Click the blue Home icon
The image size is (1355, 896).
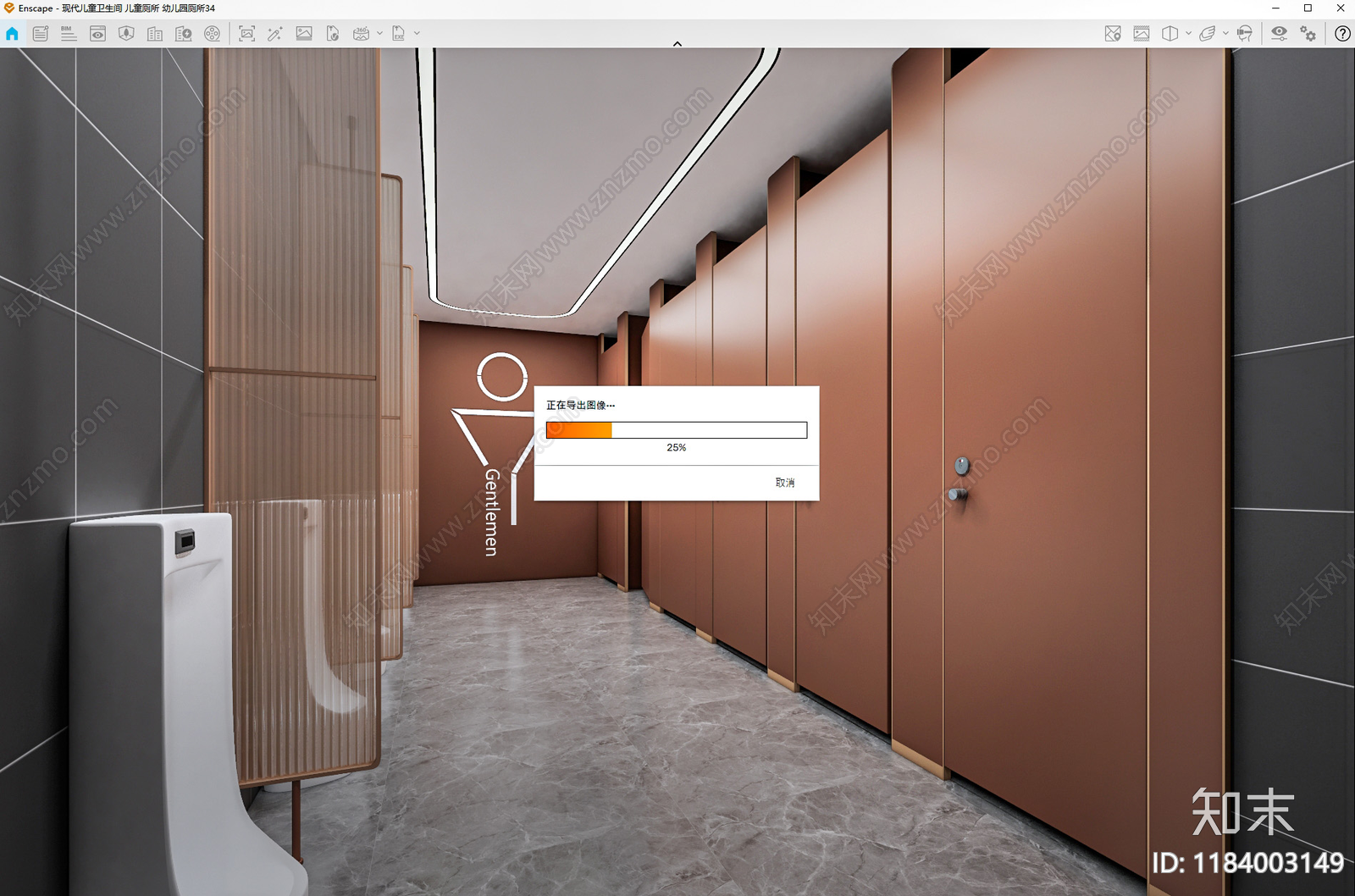[x=12, y=34]
